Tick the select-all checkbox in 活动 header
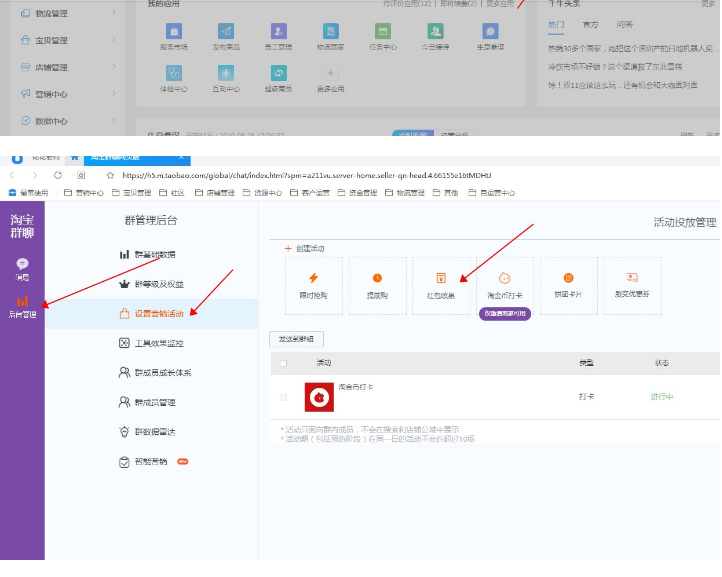 tap(284, 363)
